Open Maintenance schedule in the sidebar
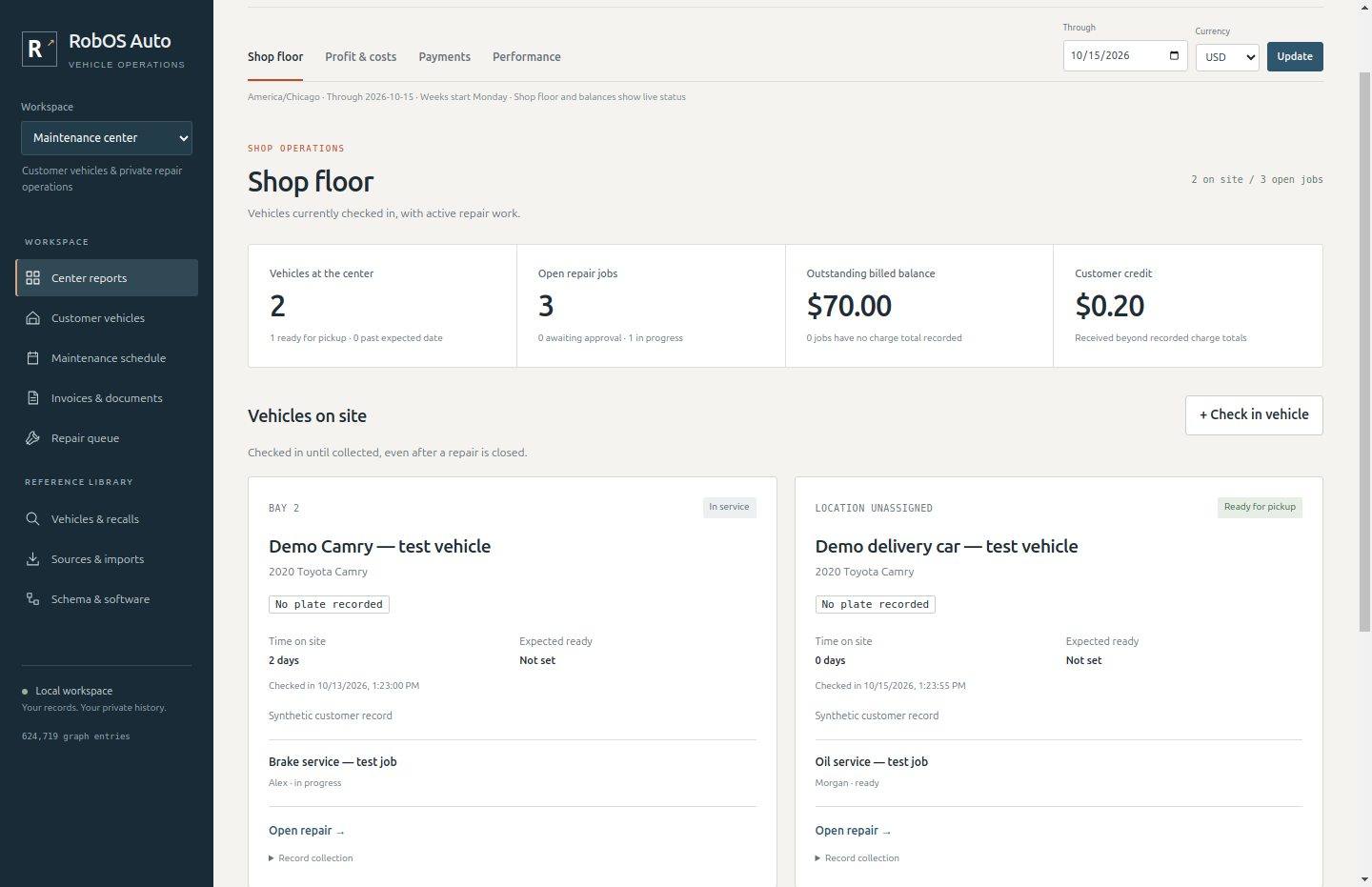The width and height of the screenshot is (1372, 887). (107, 358)
